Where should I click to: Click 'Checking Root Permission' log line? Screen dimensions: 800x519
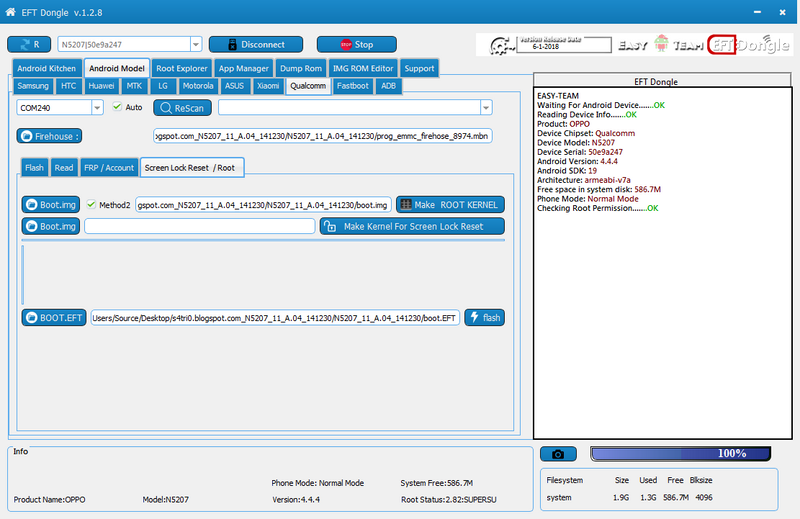point(597,208)
